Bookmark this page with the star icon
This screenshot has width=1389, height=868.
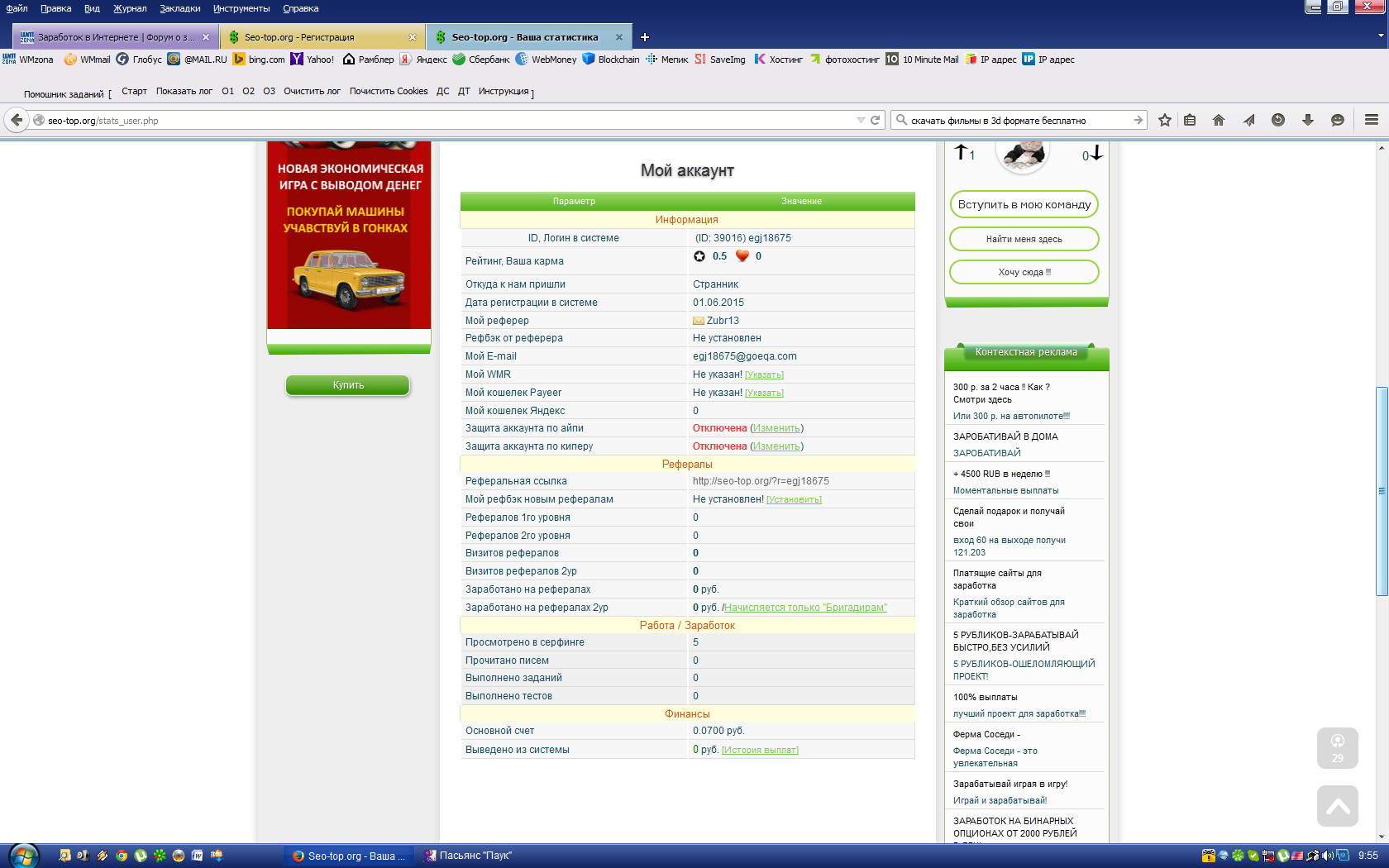[x=1165, y=120]
